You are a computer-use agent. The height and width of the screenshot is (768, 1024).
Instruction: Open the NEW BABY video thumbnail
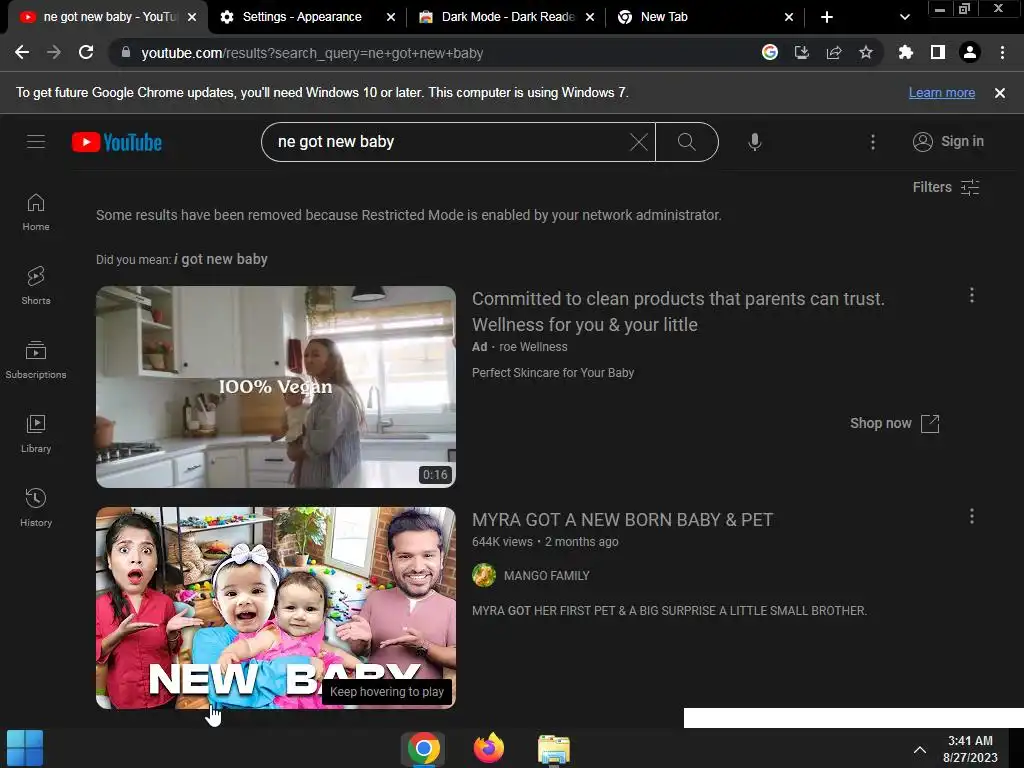pyautogui.click(x=276, y=608)
